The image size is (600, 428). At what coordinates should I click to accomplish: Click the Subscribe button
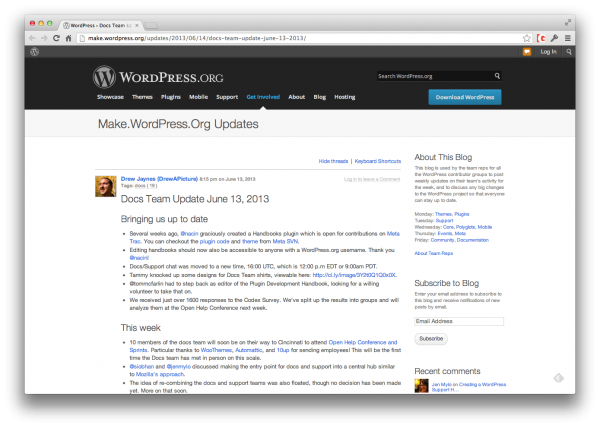pos(431,339)
